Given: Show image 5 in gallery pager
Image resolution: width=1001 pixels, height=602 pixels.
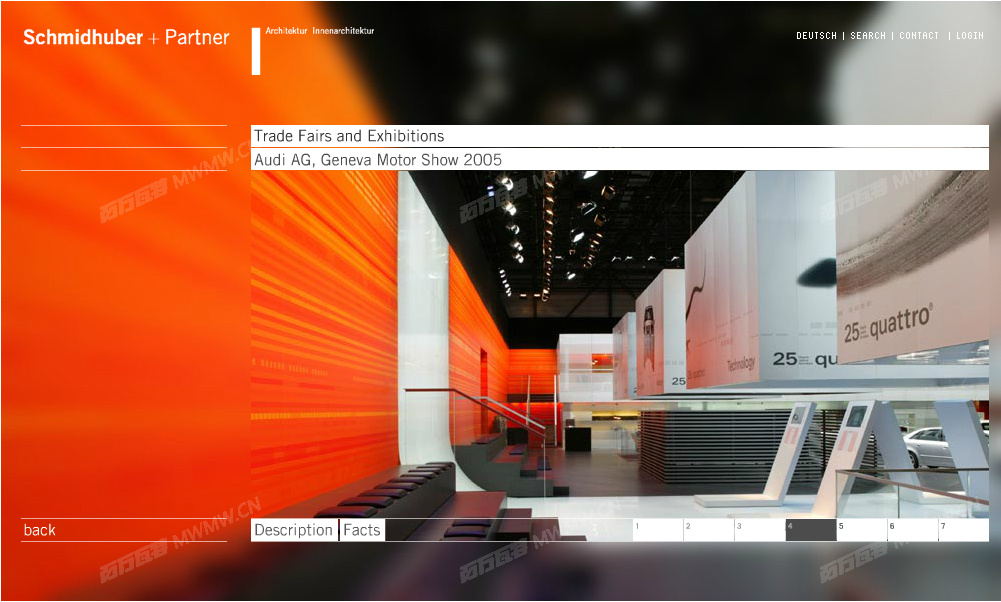Looking at the screenshot, I should pos(862,530).
